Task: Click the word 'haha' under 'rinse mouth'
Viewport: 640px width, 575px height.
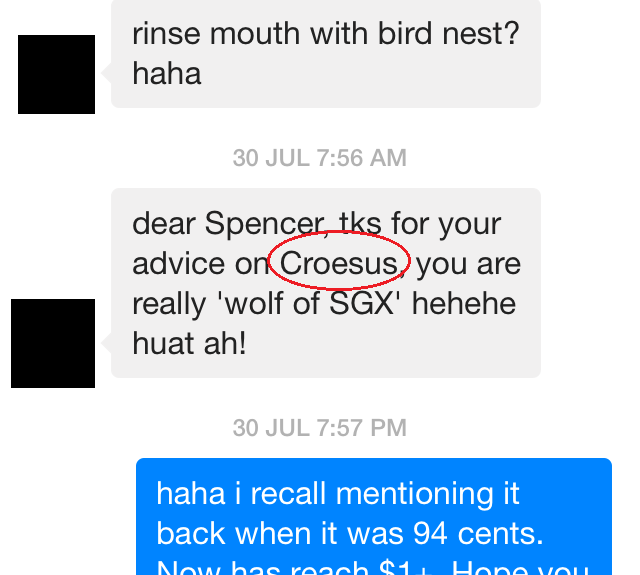Action: (167, 73)
